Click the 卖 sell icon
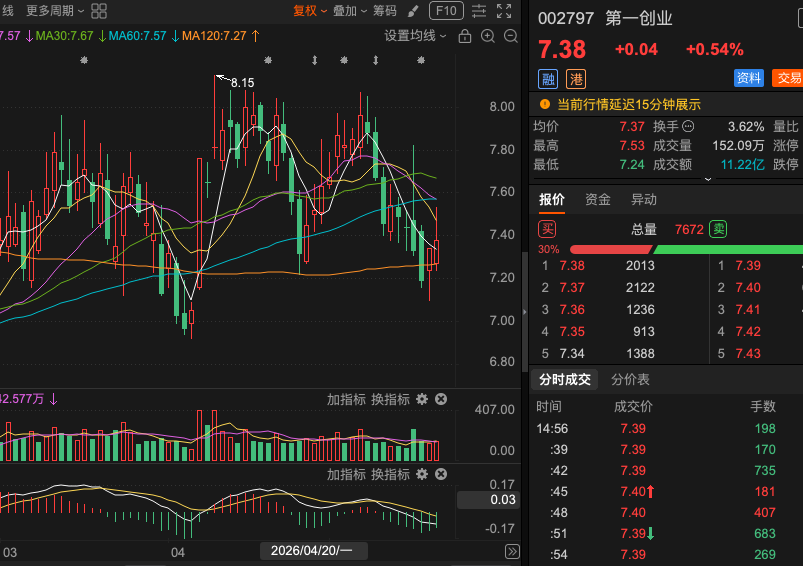The image size is (803, 566). point(718,229)
